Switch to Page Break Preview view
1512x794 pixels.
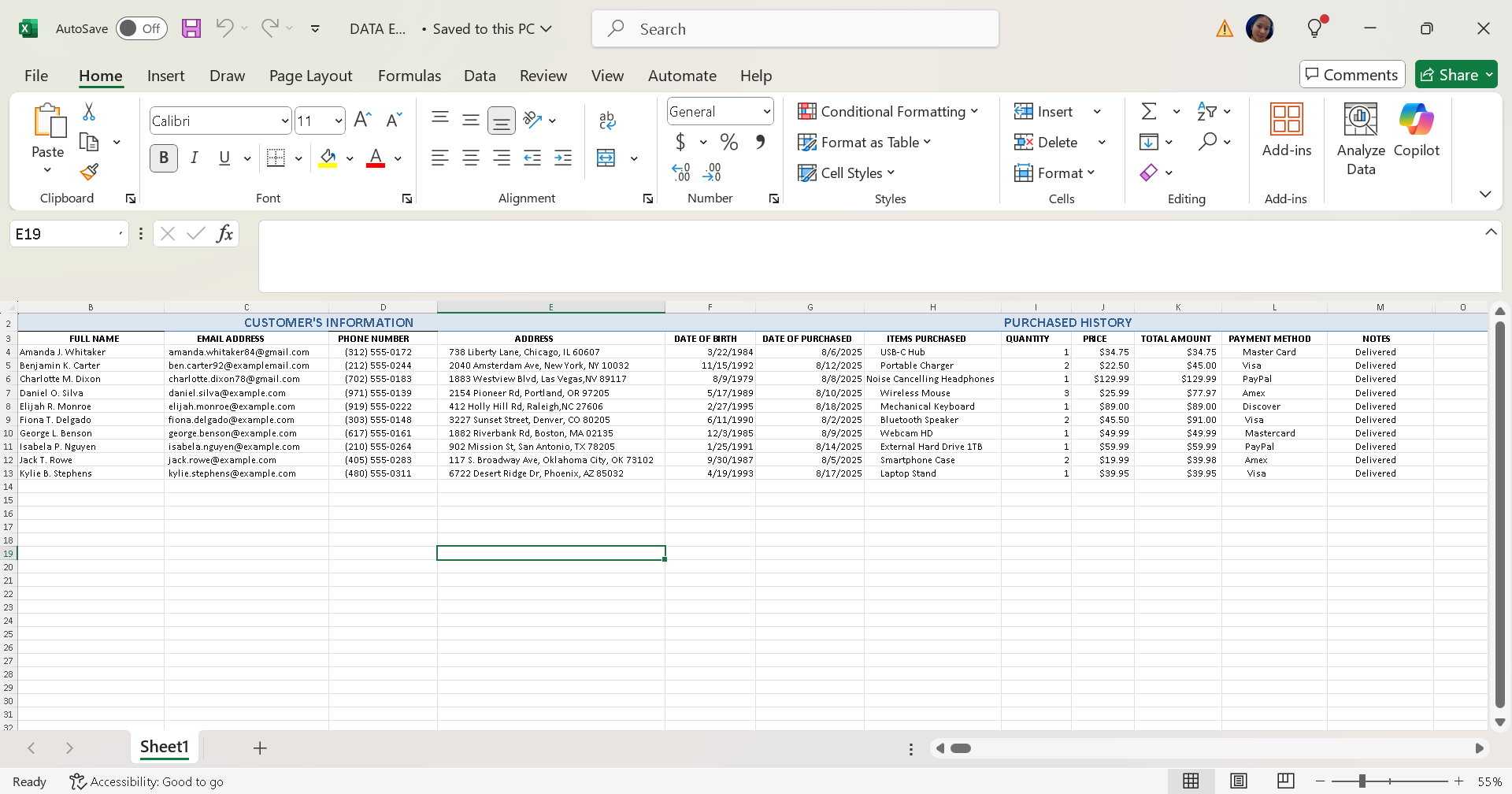point(1286,781)
